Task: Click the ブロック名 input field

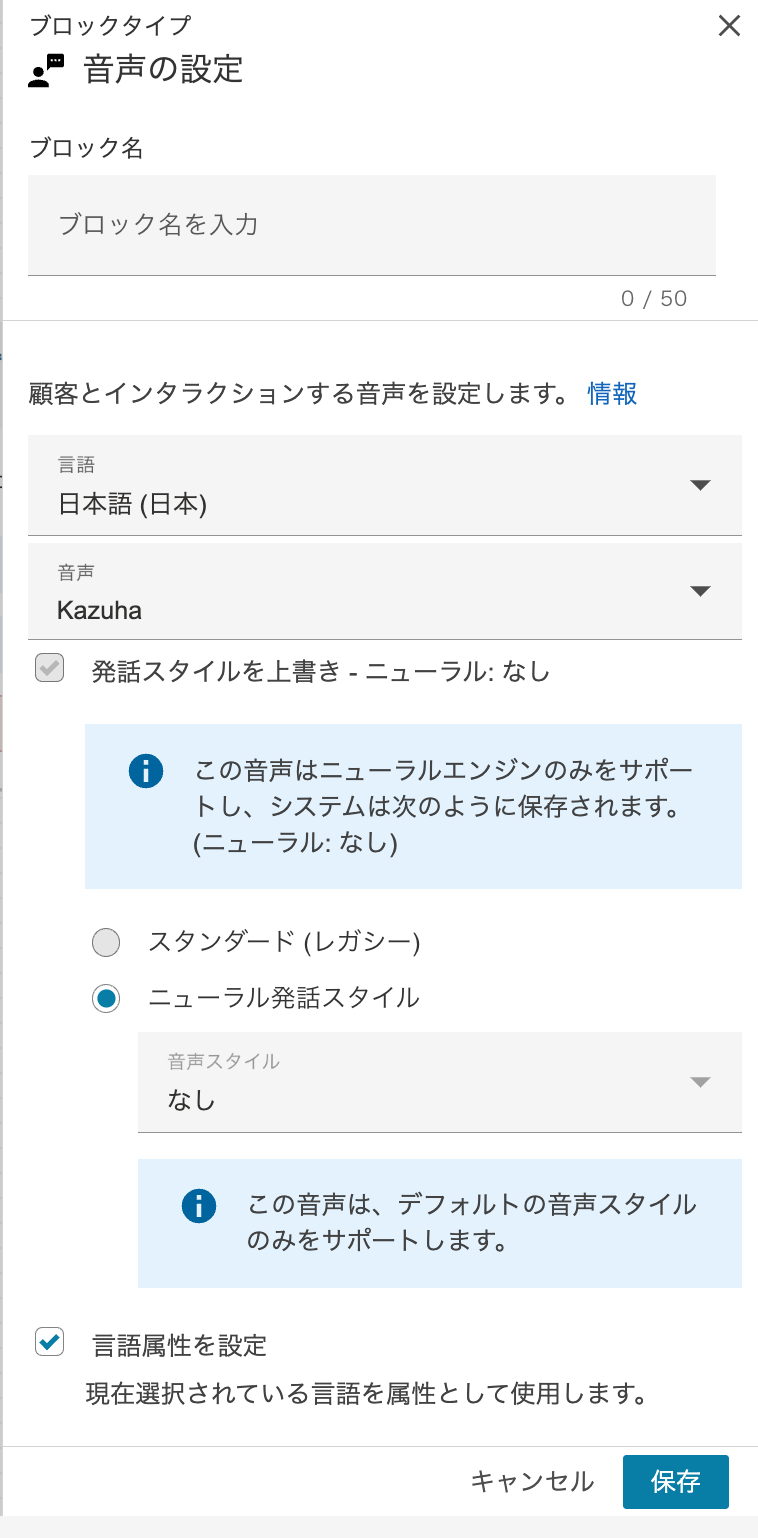Action: 372,225
